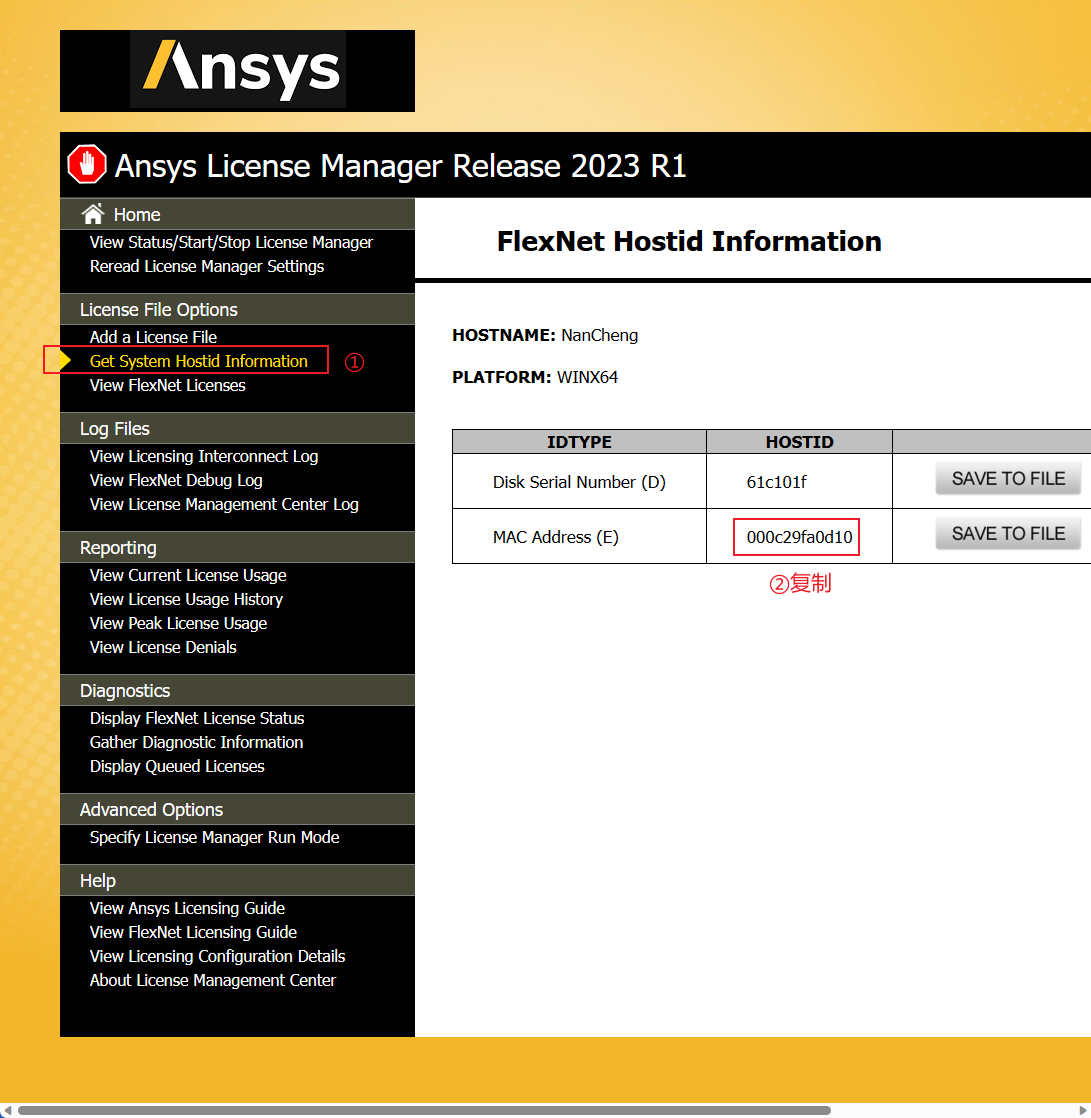
Task: Click the Reporting section header
Action: (237, 548)
